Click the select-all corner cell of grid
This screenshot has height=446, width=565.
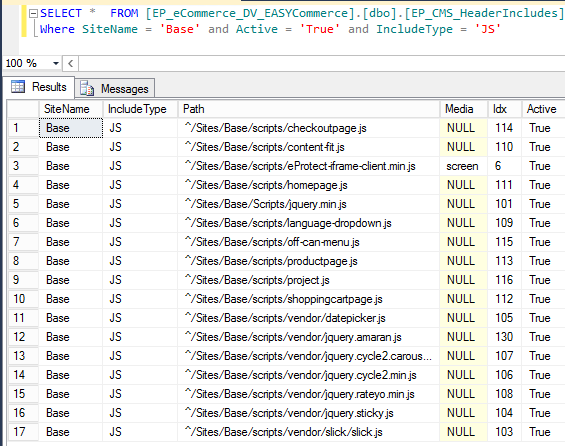[23, 109]
